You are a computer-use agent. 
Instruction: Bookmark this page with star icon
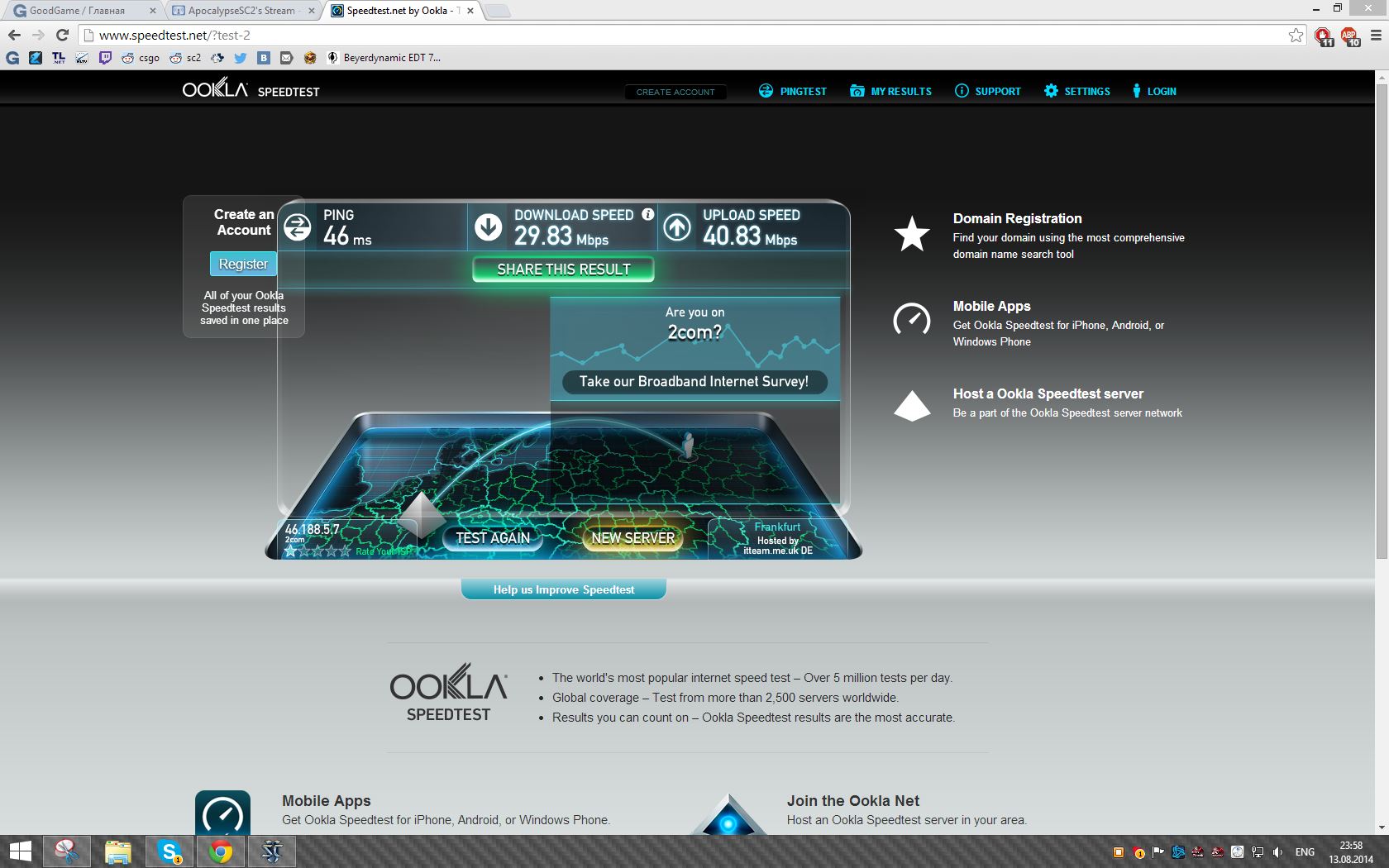[1296, 35]
